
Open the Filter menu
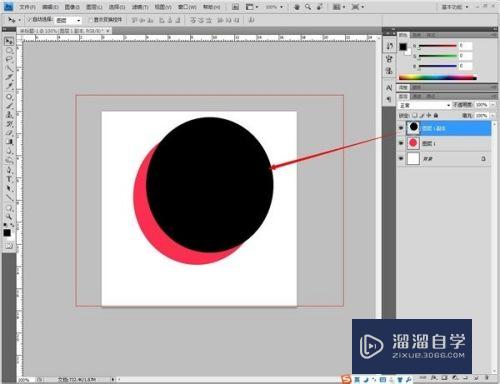click(x=140, y=7)
